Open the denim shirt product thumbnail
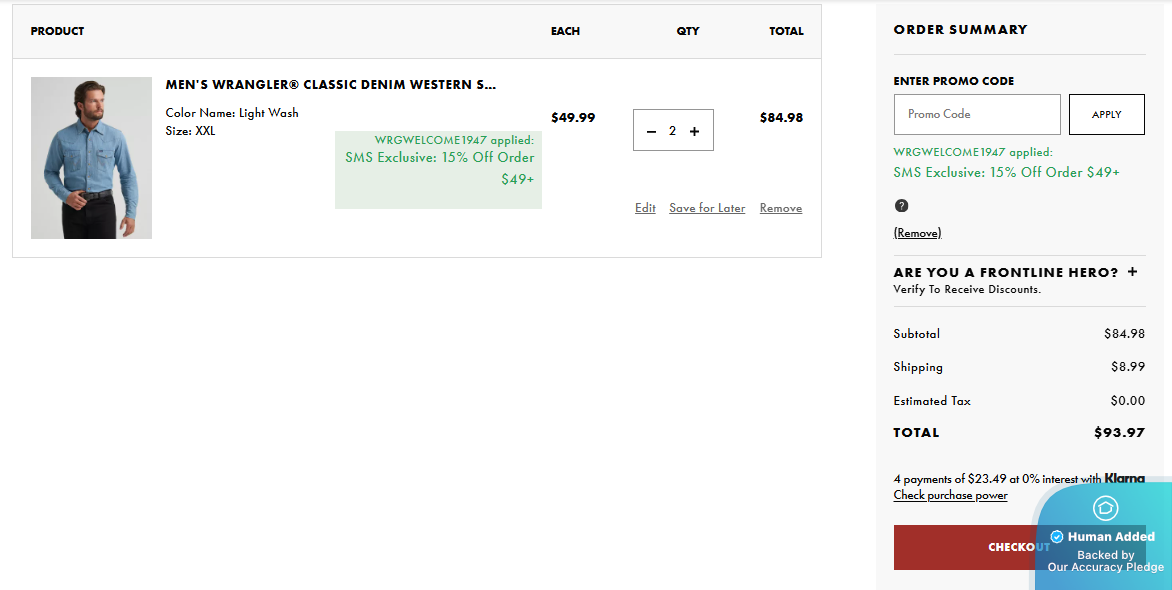The height and width of the screenshot is (590, 1172). point(91,158)
